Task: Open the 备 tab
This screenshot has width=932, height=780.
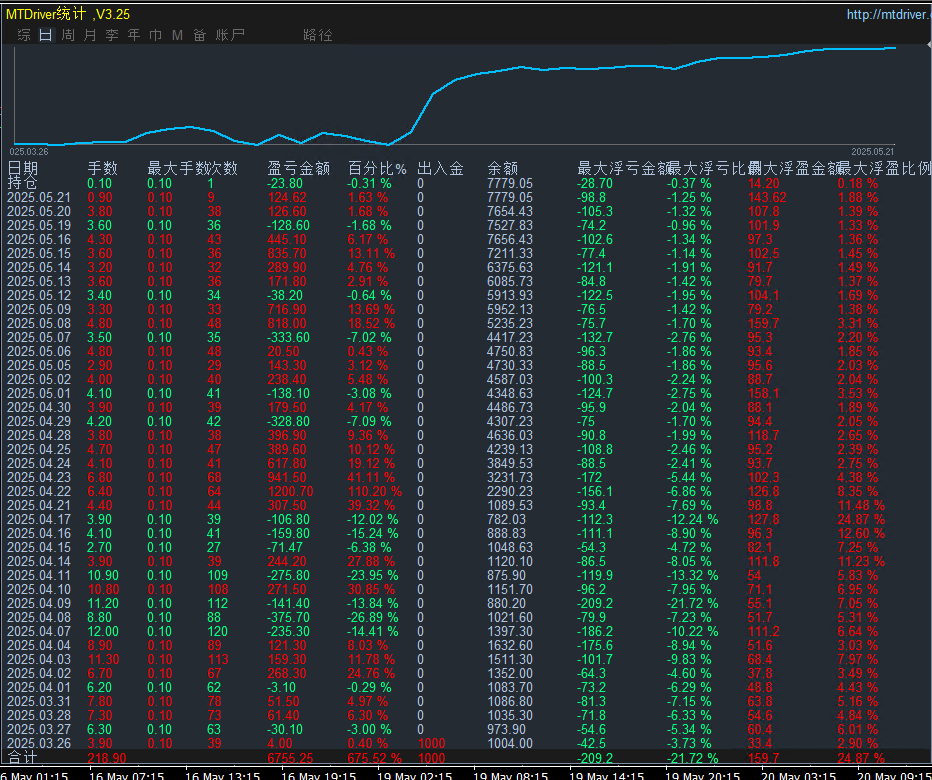Action: click(x=199, y=35)
